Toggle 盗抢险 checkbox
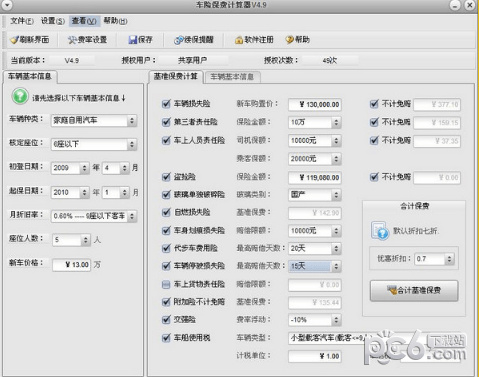The height and width of the screenshot is (377, 479). click(166, 177)
